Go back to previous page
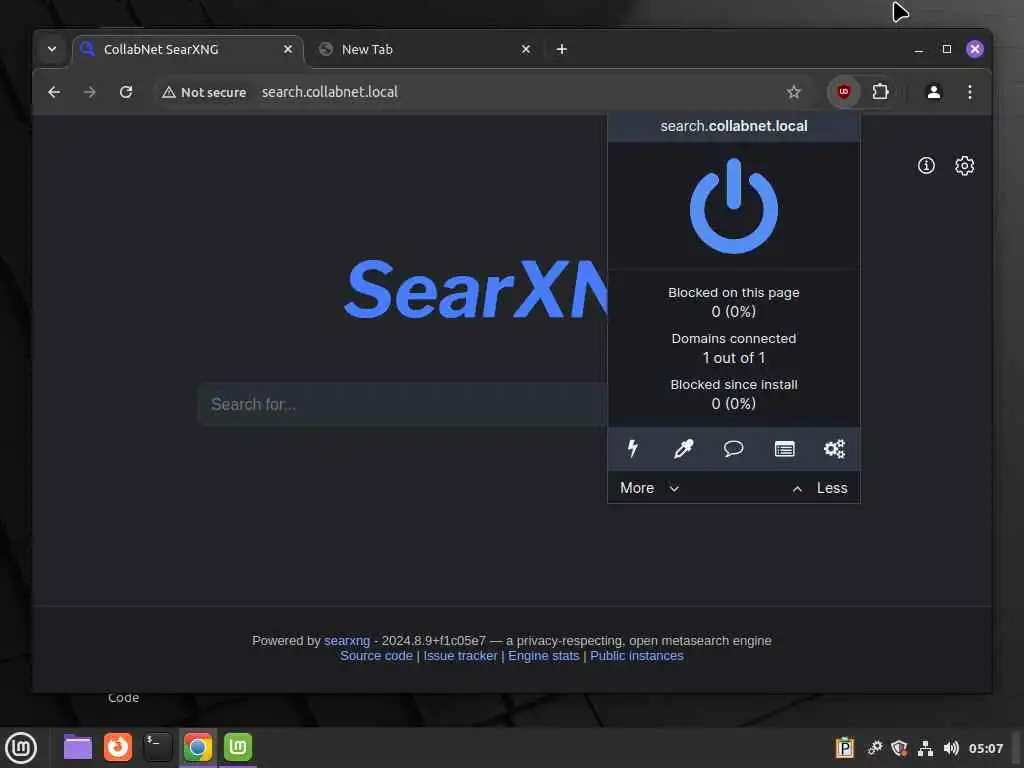The width and height of the screenshot is (1024, 768). coord(54,92)
